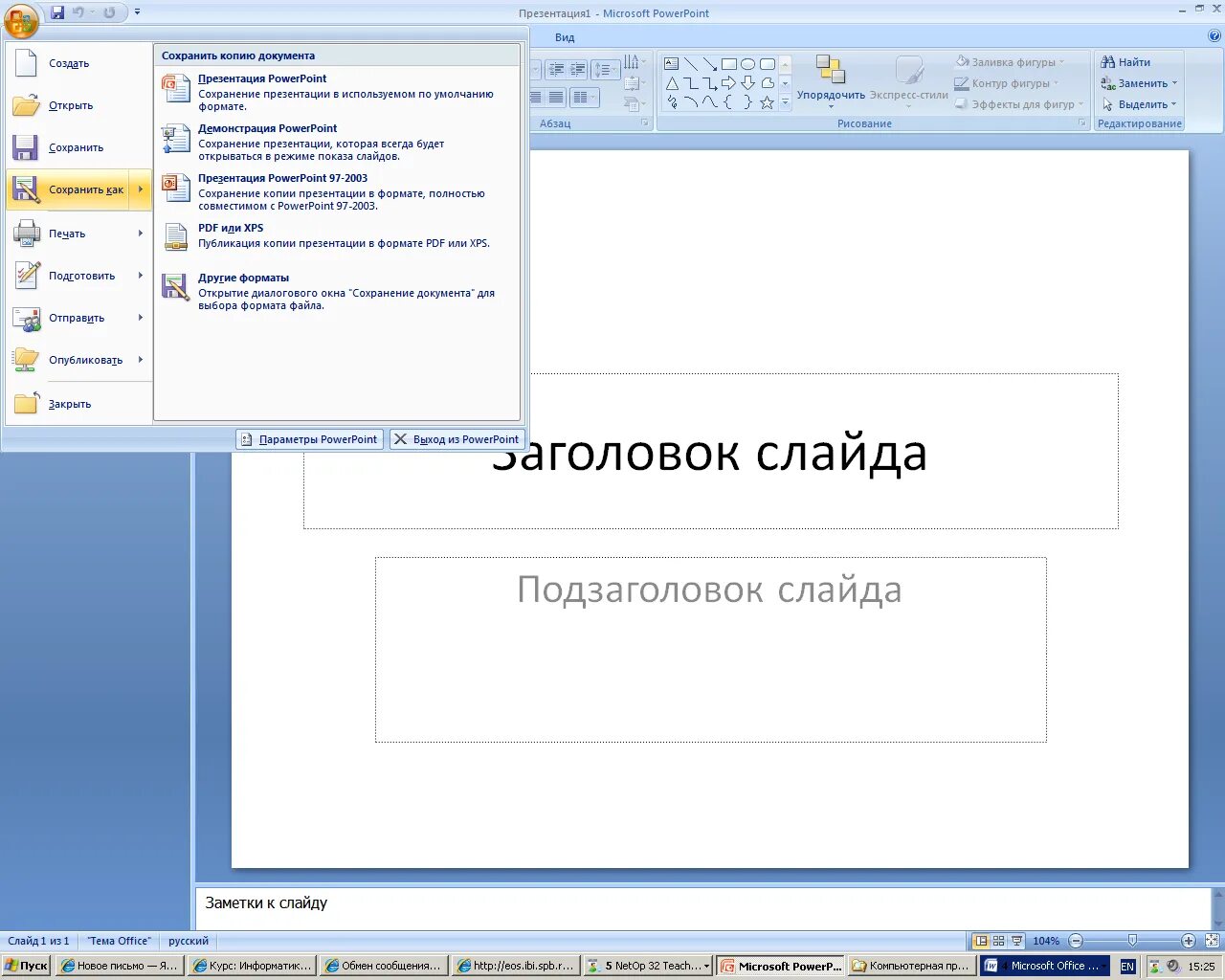Select the down block arrow shape
1225x980 pixels.
pos(748,83)
